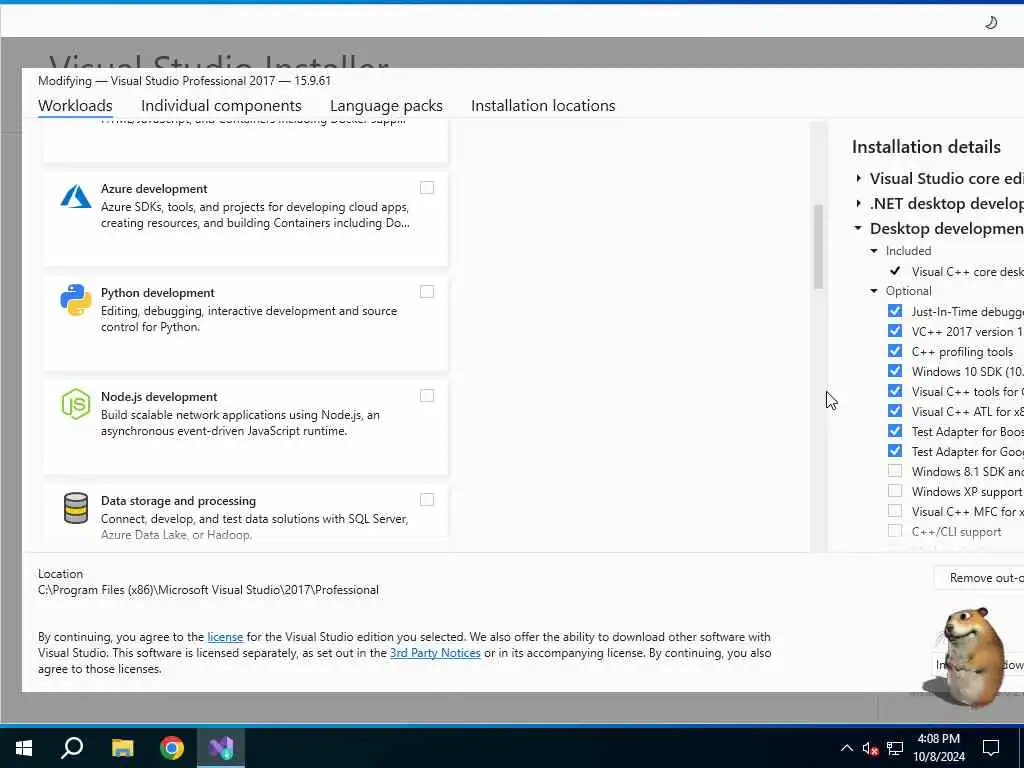Open File Explorer from the taskbar
The width and height of the screenshot is (1024, 768).
click(x=122, y=748)
